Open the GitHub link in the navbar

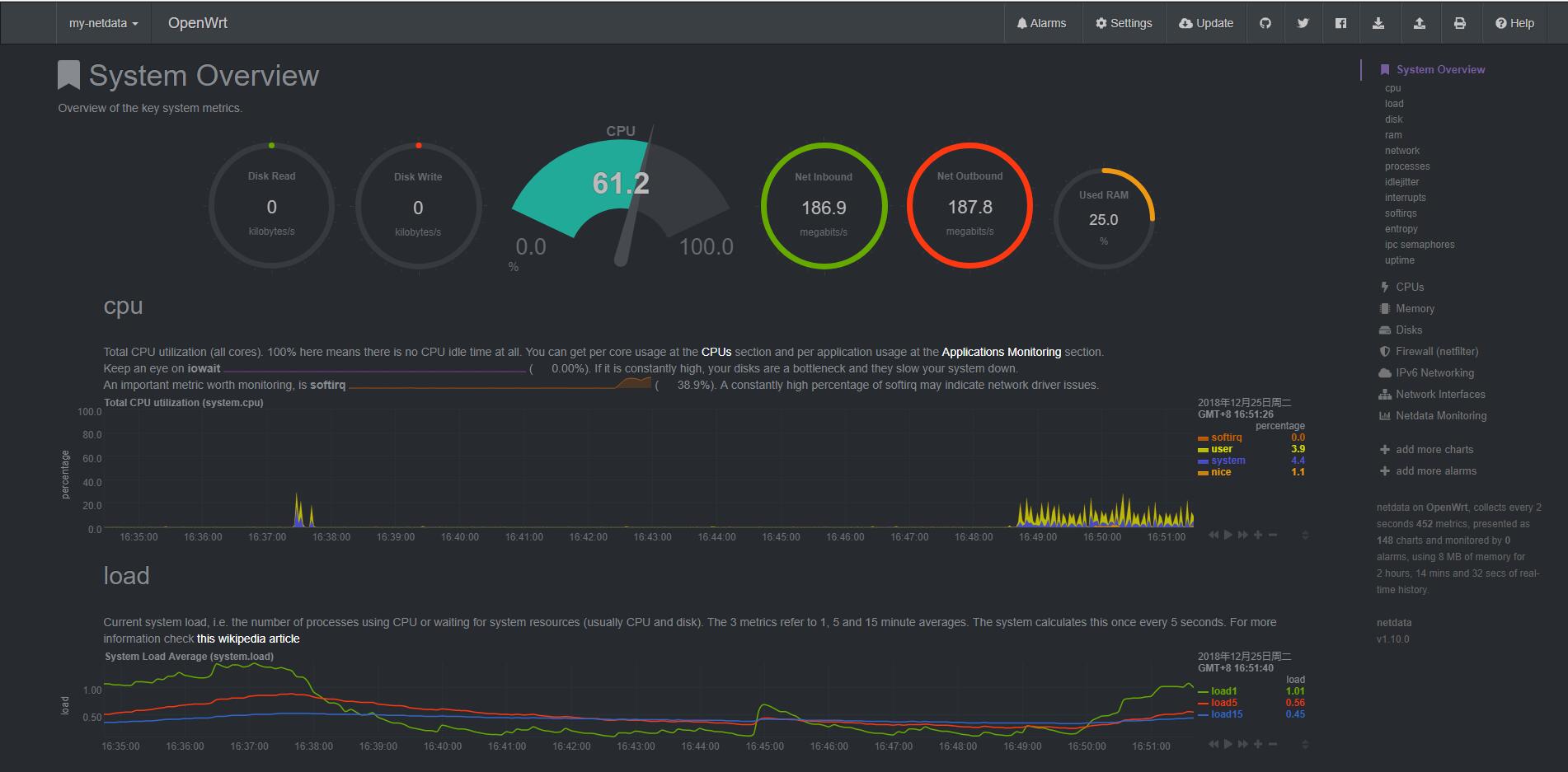pos(1265,23)
